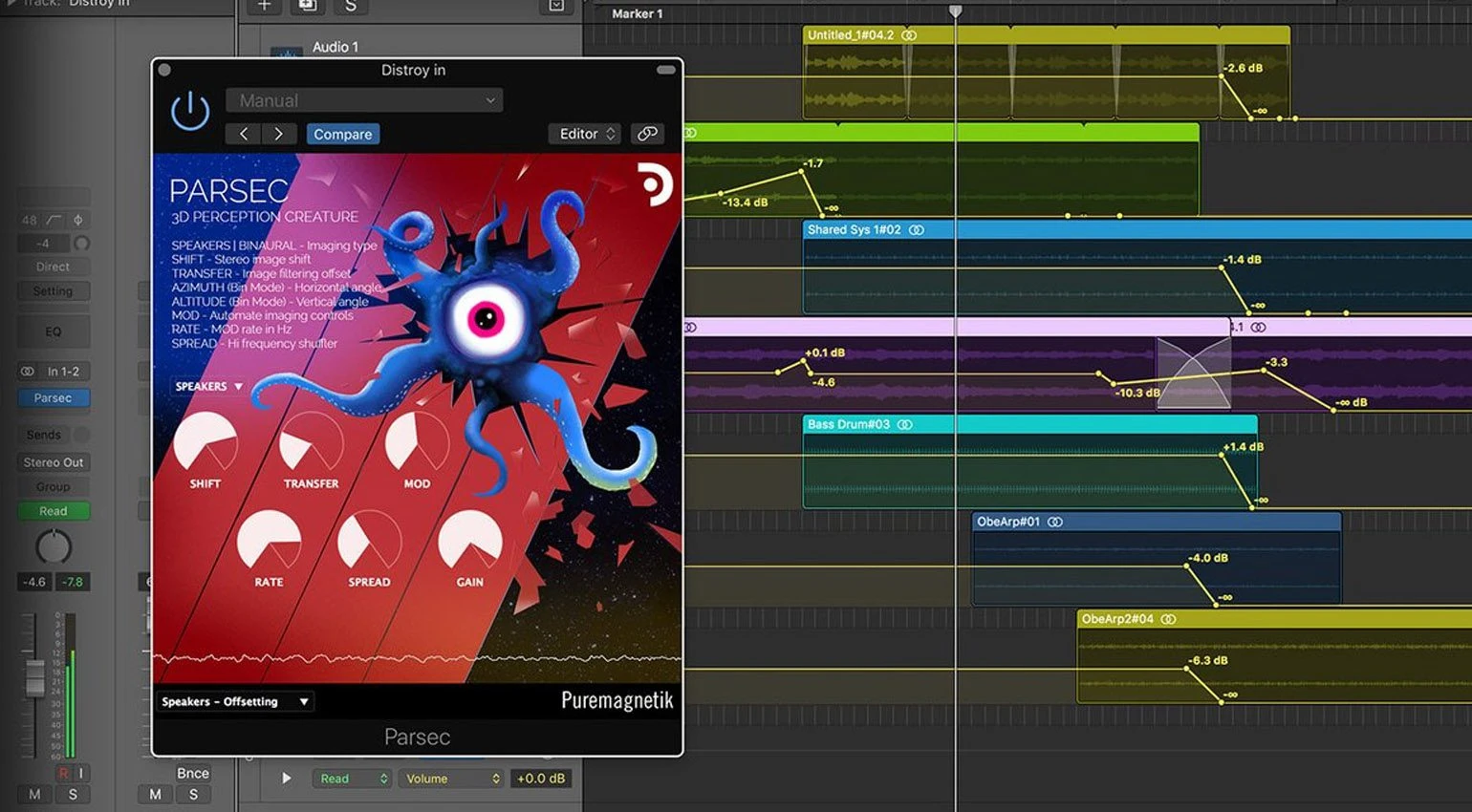
Task: Click the Puremagnetik logo icon in plugin
Action: (656, 184)
